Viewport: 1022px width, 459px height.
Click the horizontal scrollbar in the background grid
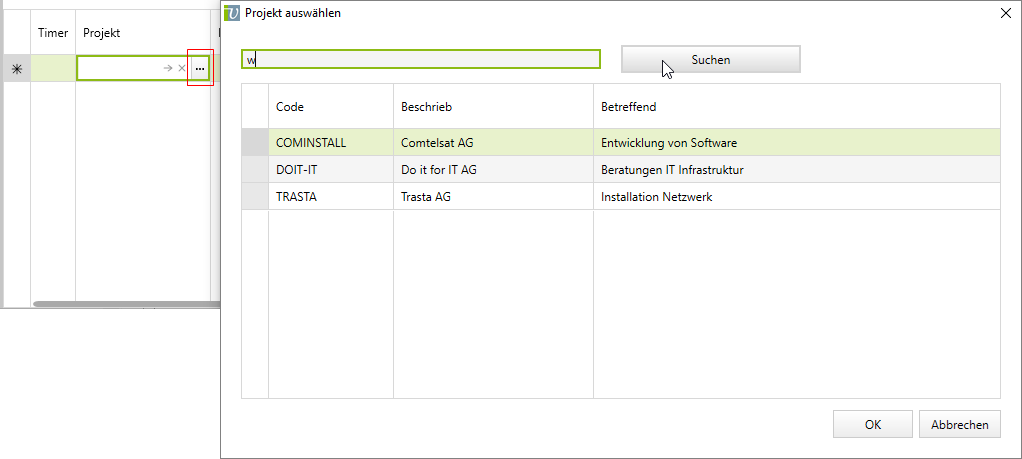pos(120,303)
